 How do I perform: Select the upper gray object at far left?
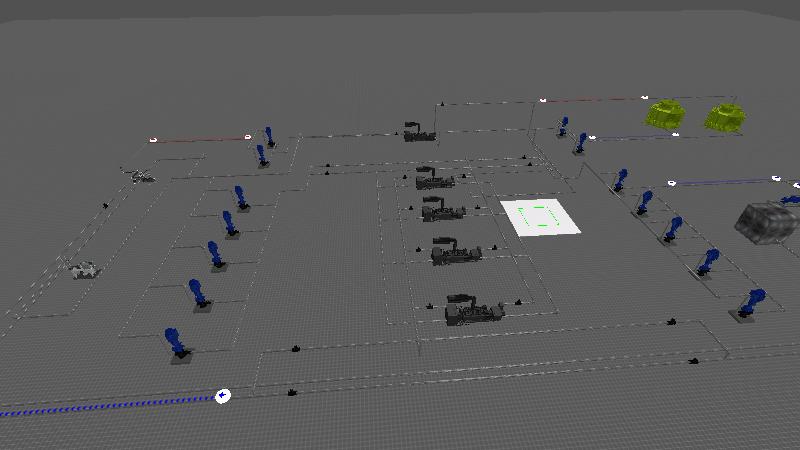[x=138, y=176]
